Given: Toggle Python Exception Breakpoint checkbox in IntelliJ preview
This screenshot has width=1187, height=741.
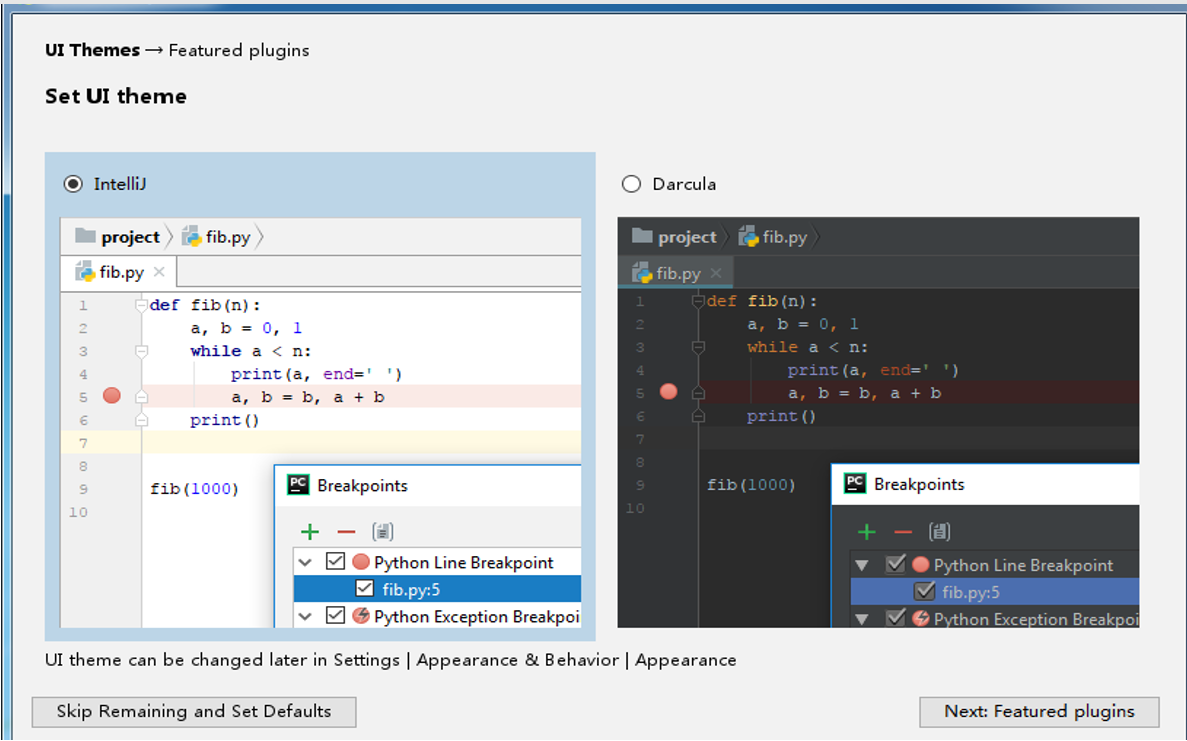Looking at the screenshot, I should coord(335,615).
